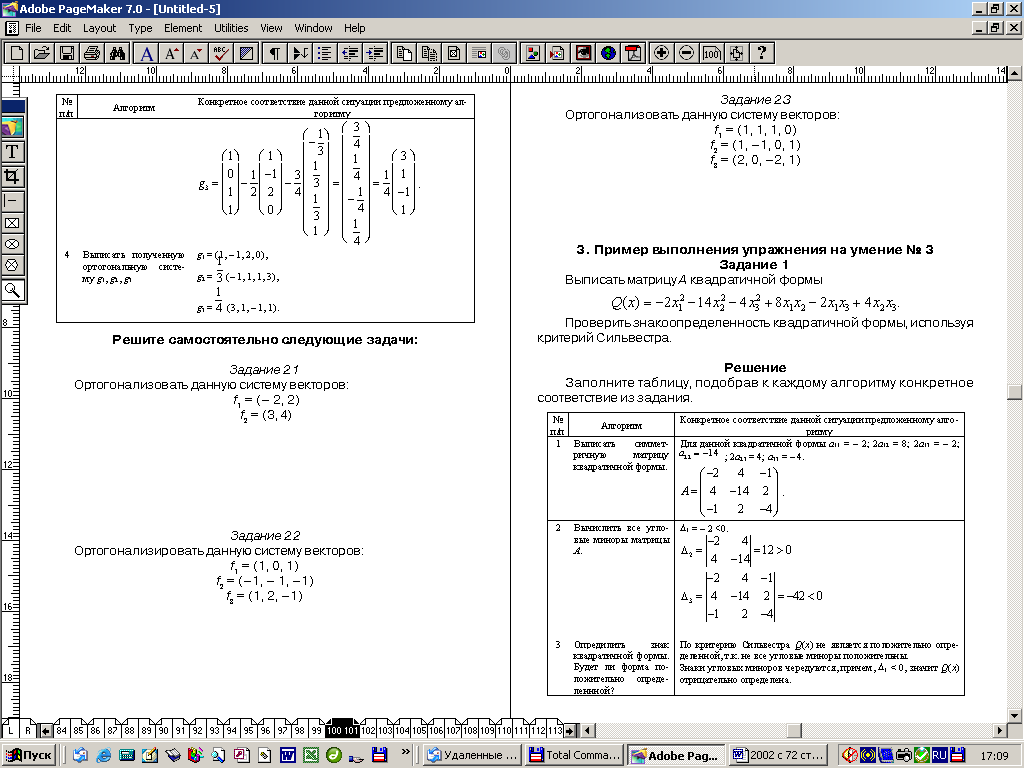Open Character Specs with the large A icon

click(x=147, y=53)
